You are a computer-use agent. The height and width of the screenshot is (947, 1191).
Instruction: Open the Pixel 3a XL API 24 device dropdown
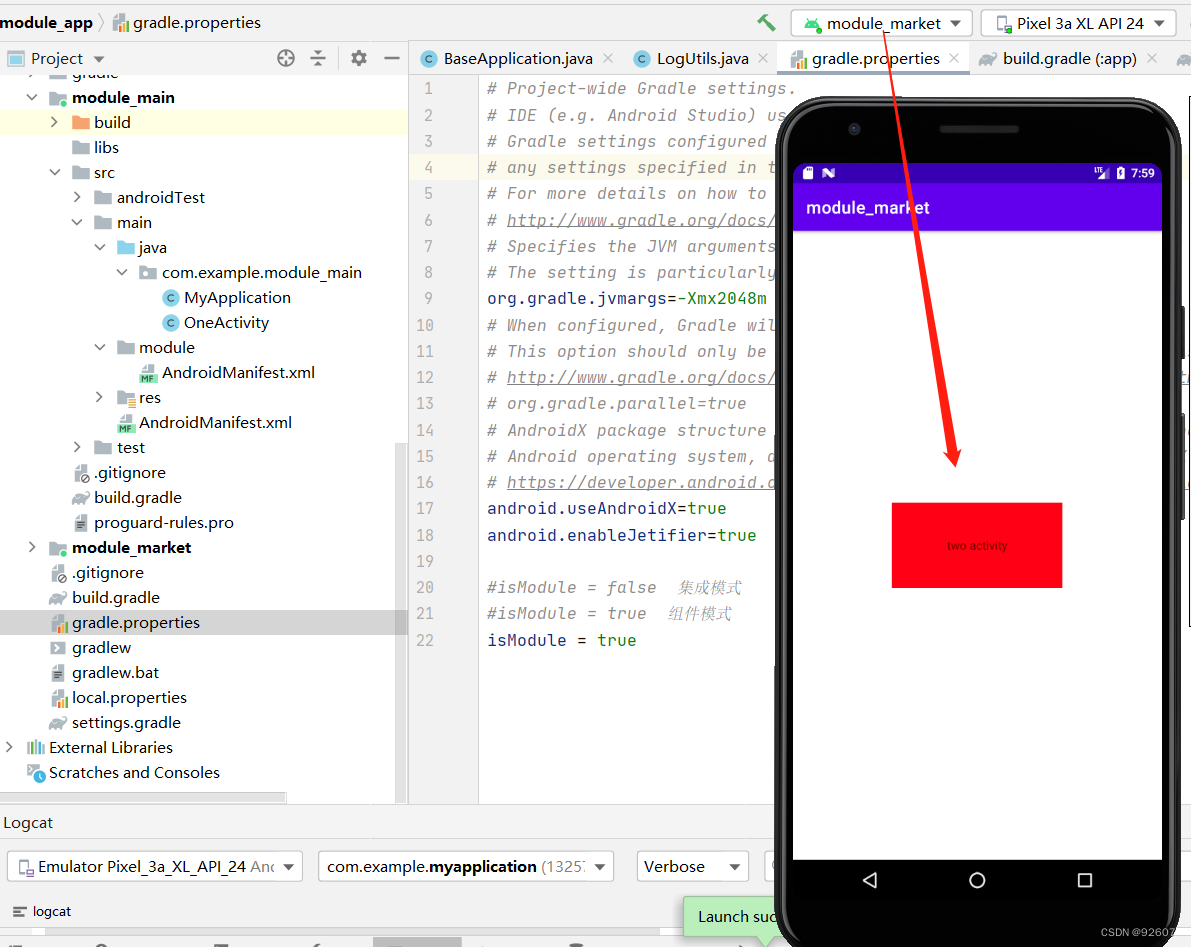pos(1080,24)
